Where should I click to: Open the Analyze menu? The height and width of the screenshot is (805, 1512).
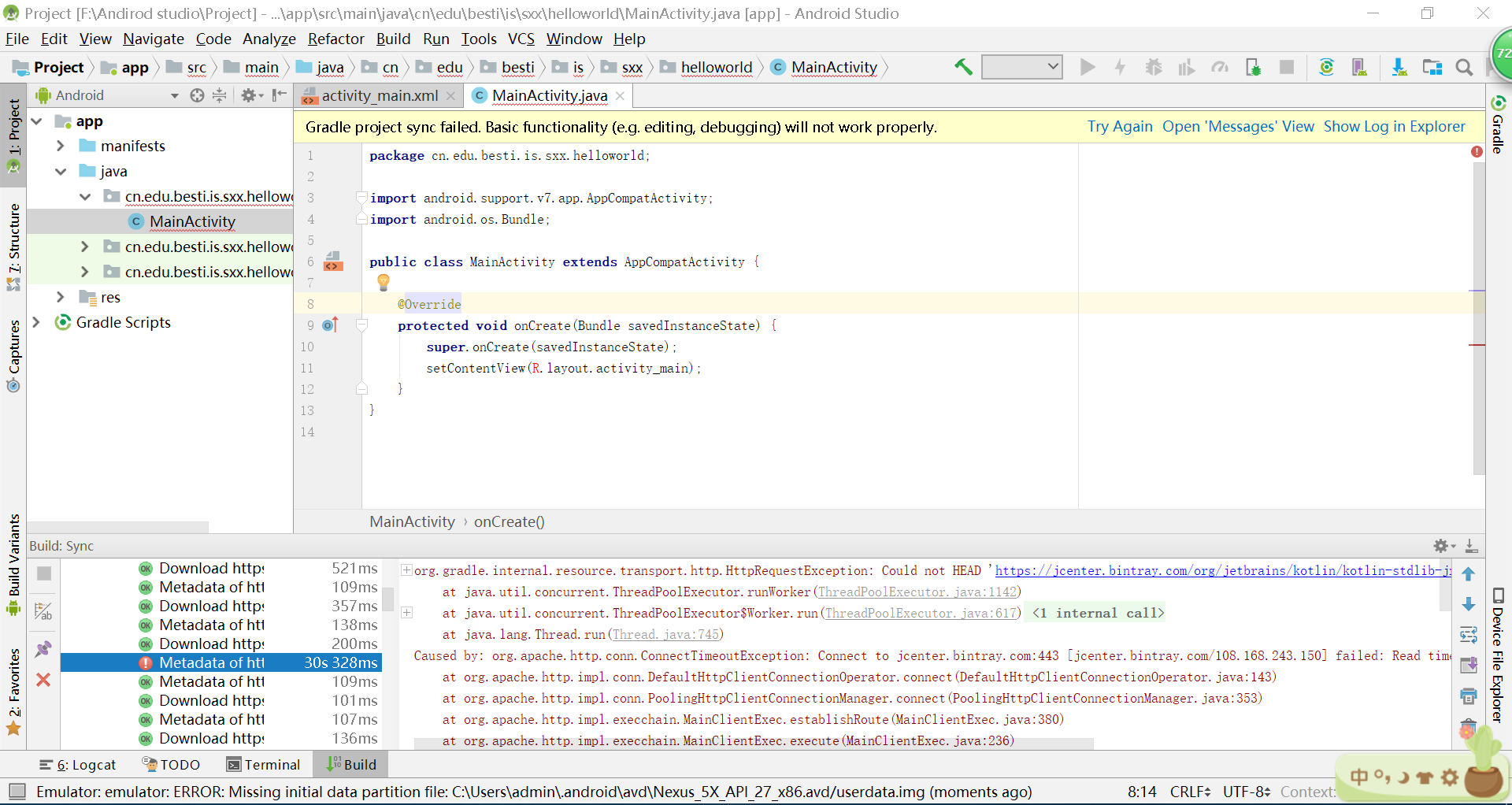(269, 39)
